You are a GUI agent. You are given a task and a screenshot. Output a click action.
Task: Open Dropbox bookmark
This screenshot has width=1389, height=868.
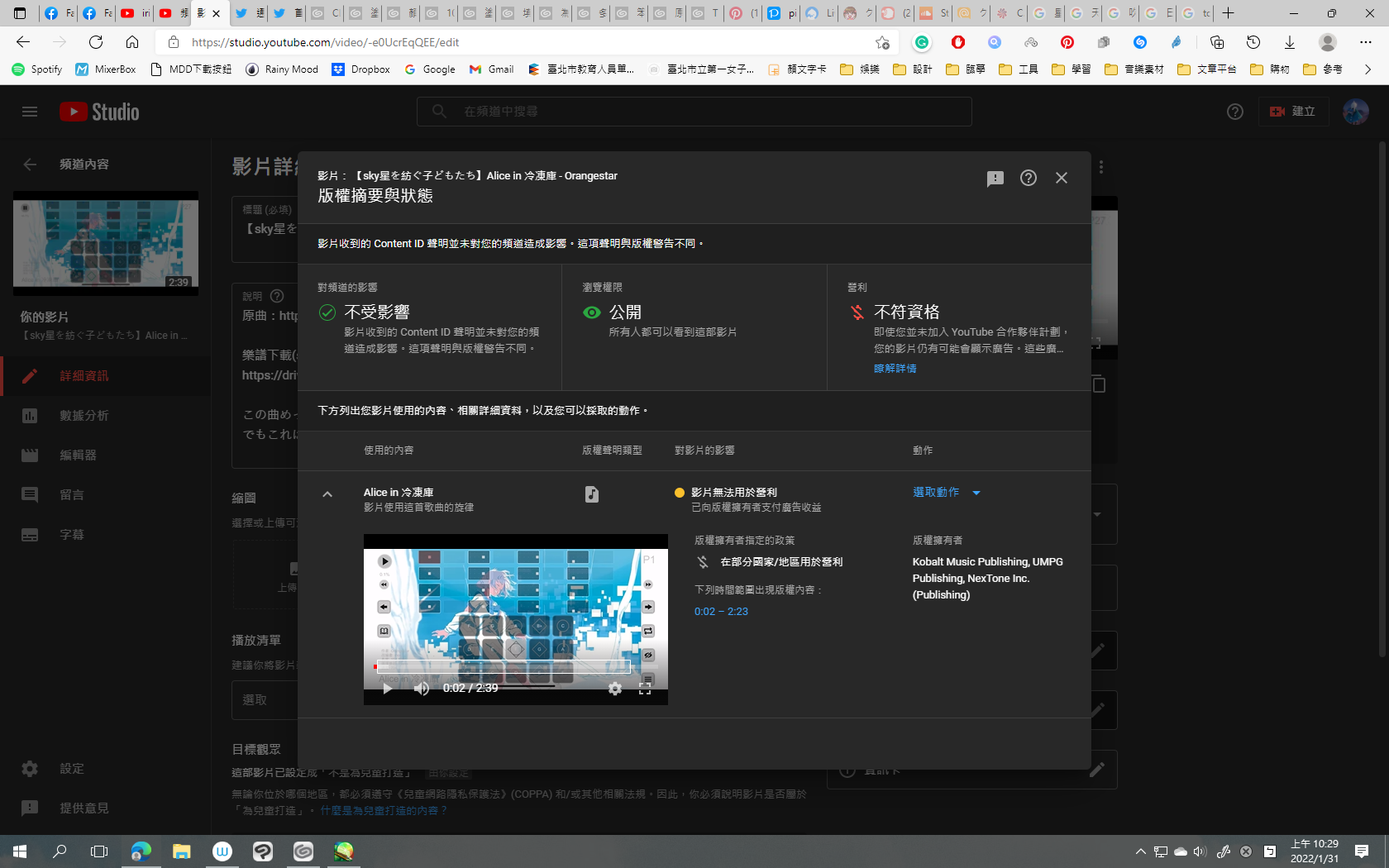tap(361, 69)
